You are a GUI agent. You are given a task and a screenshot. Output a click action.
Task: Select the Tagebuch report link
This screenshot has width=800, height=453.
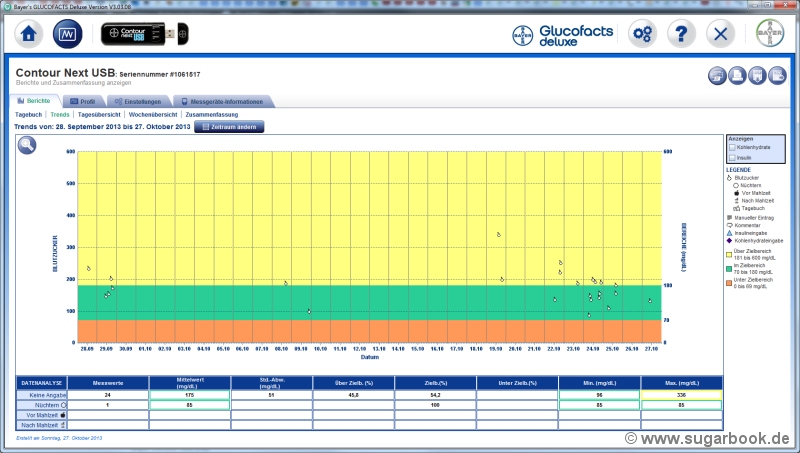tap(29, 115)
